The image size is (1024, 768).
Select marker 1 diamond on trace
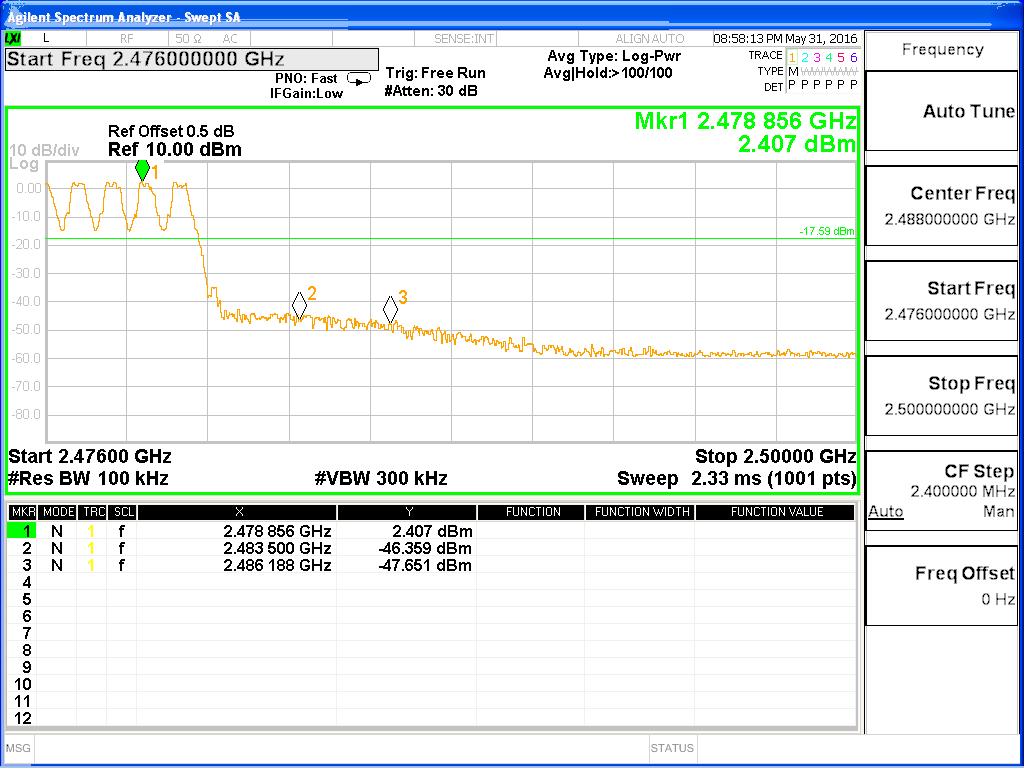142,170
